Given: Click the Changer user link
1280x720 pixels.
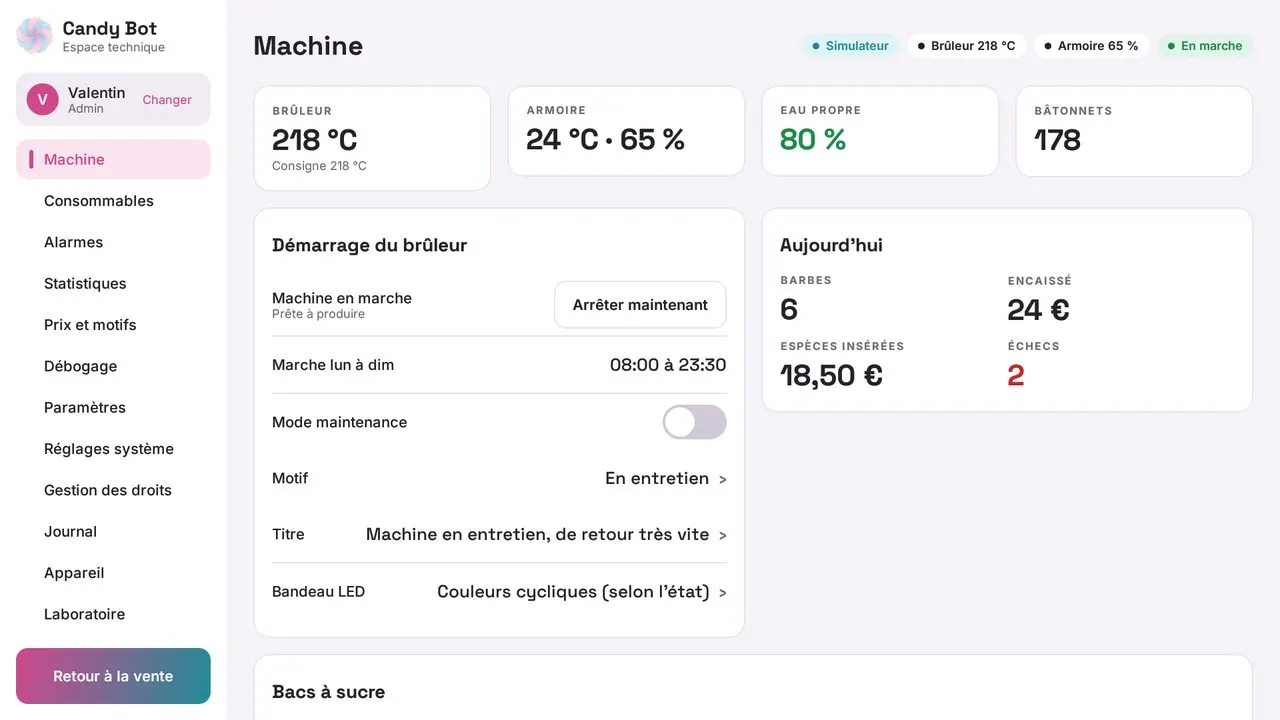Looking at the screenshot, I should (x=167, y=100).
